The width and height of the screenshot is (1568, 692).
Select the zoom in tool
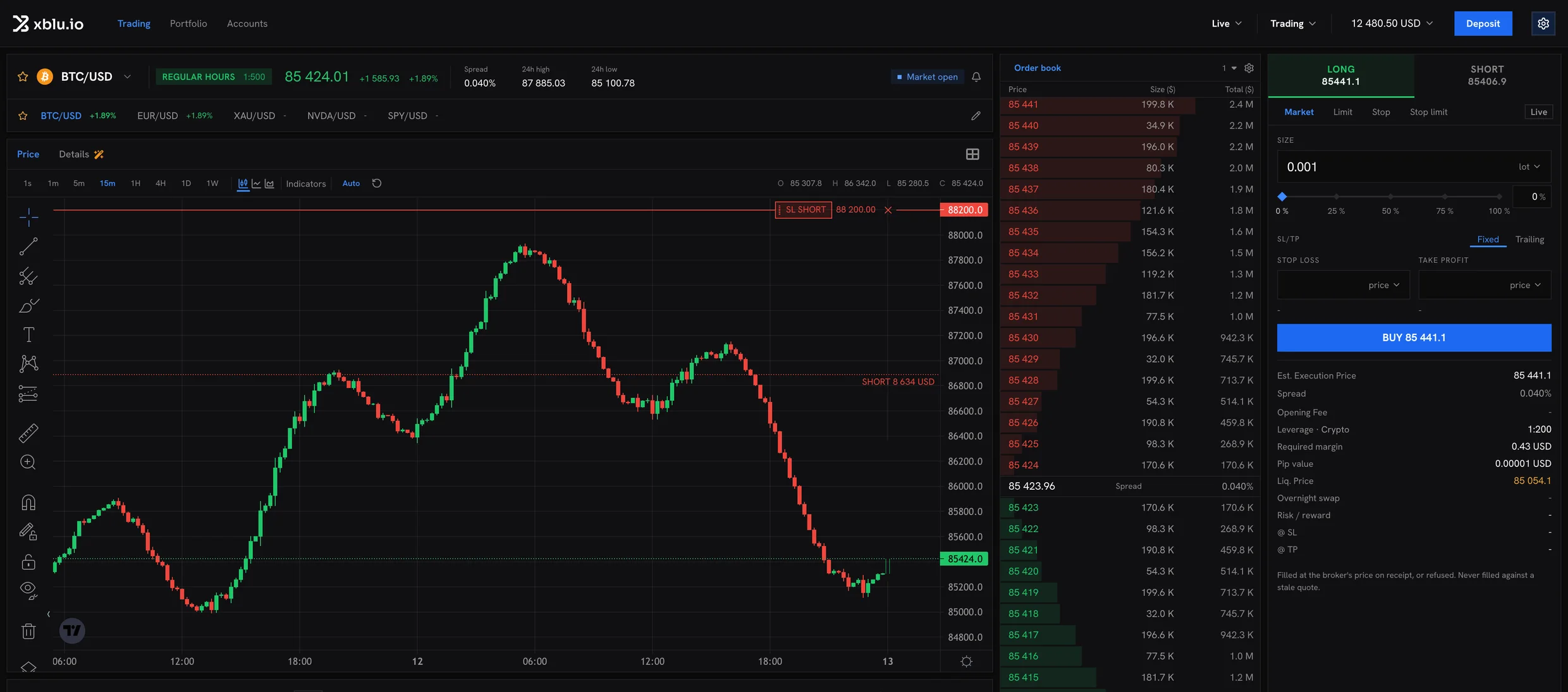[28, 462]
